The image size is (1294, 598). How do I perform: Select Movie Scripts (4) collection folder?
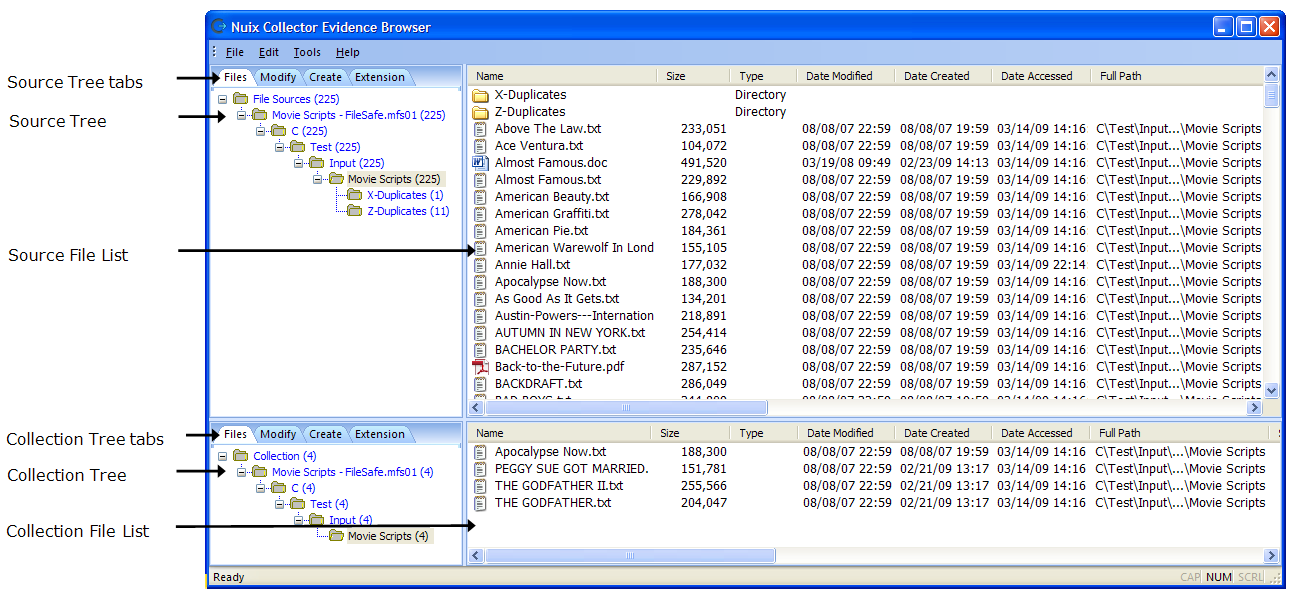[388, 536]
